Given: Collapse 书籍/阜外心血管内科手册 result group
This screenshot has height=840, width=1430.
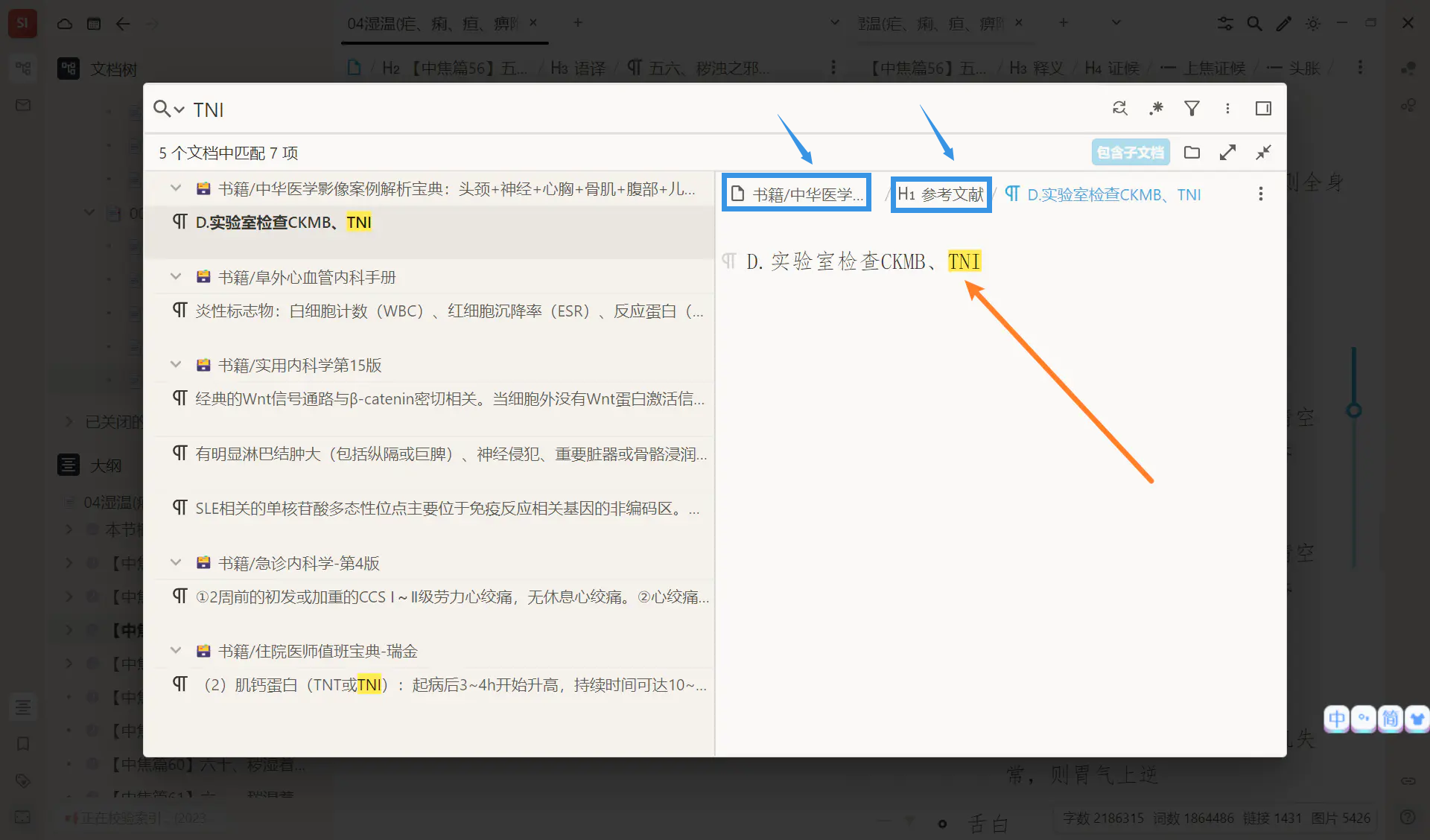Looking at the screenshot, I should (176, 277).
